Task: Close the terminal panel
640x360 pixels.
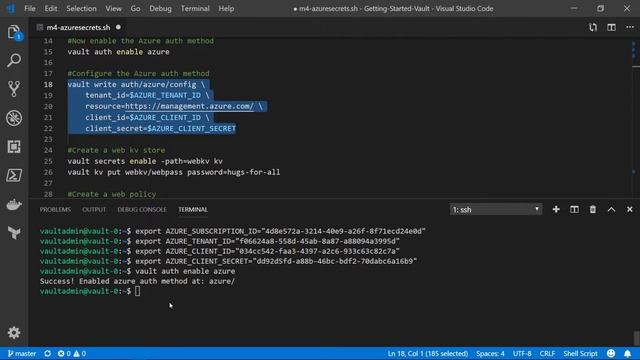Action: tap(629, 209)
